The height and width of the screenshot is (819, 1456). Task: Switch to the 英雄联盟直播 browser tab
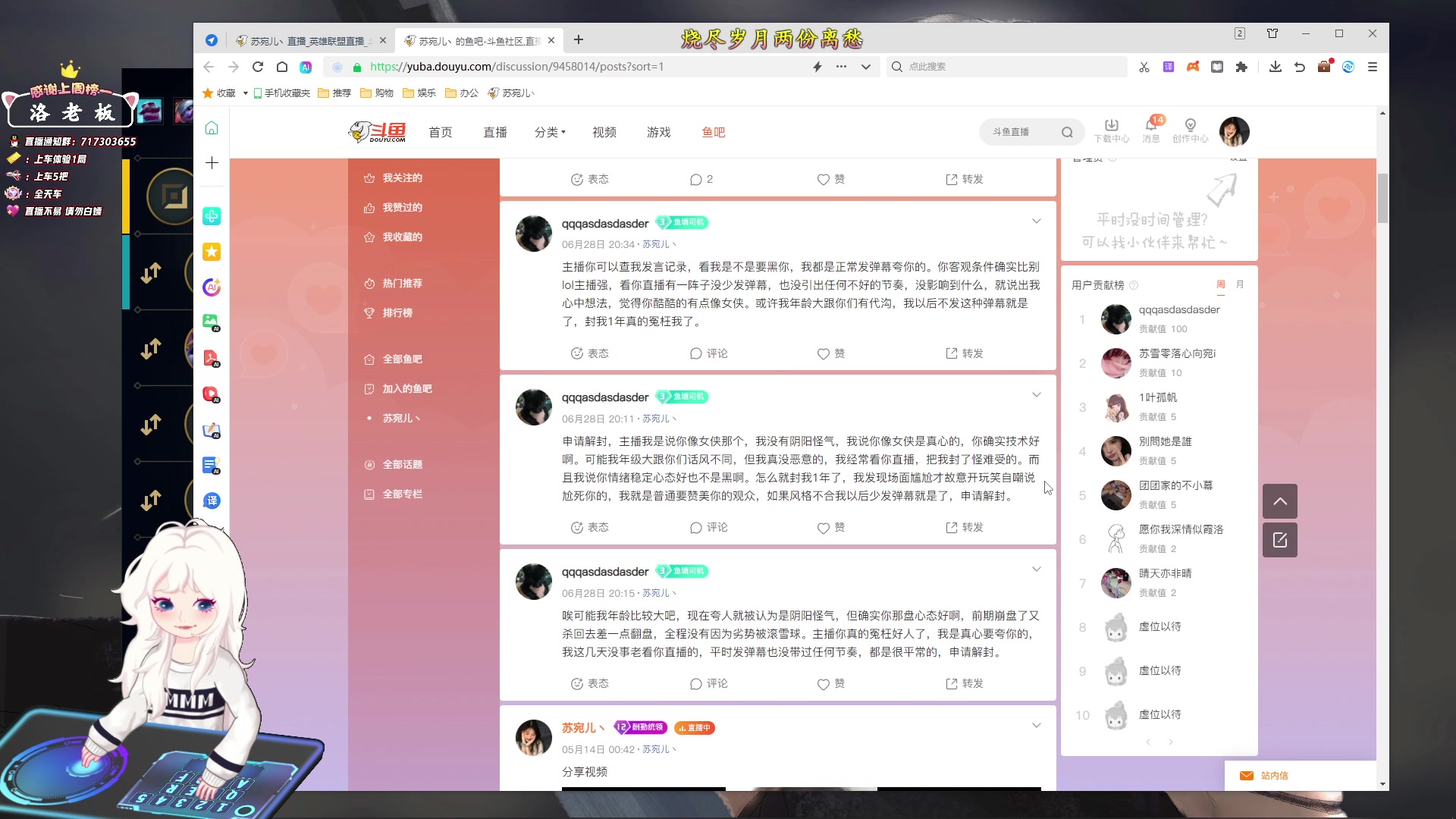(307, 40)
